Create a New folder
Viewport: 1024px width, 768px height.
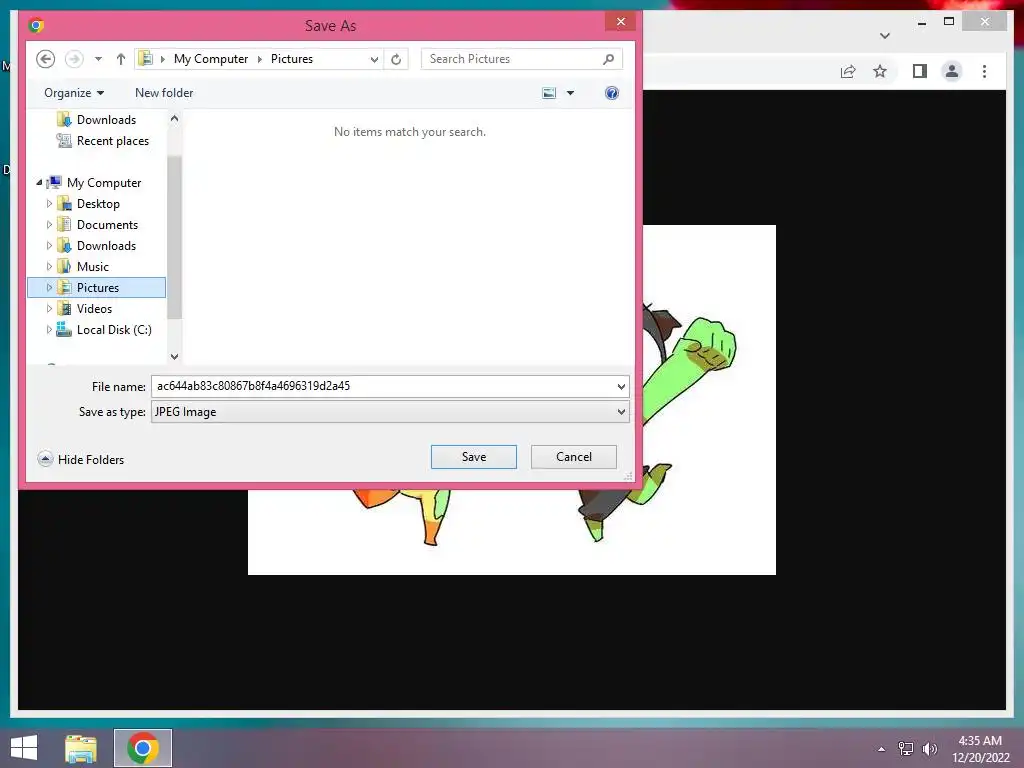164,93
